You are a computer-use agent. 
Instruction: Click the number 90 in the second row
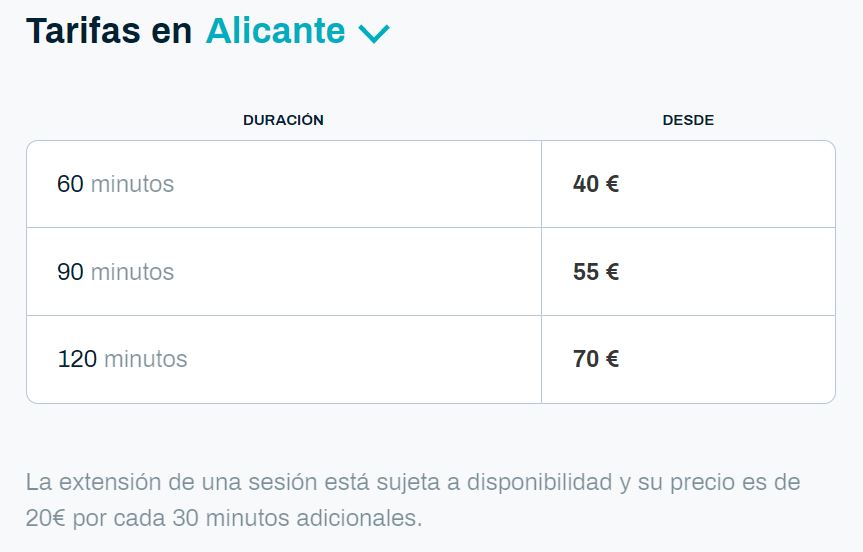[x=70, y=272]
